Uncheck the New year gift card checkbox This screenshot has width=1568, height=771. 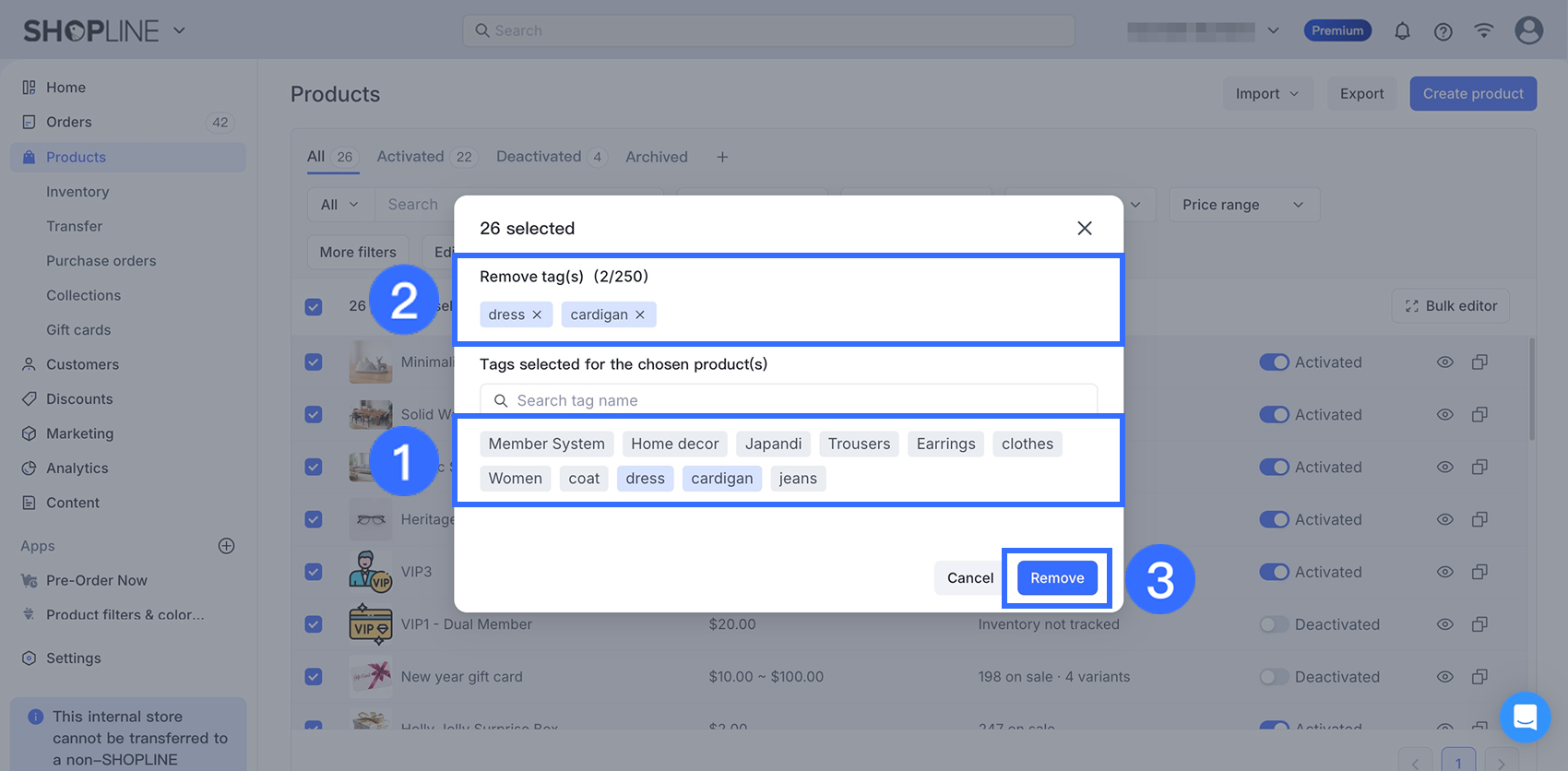(x=314, y=677)
